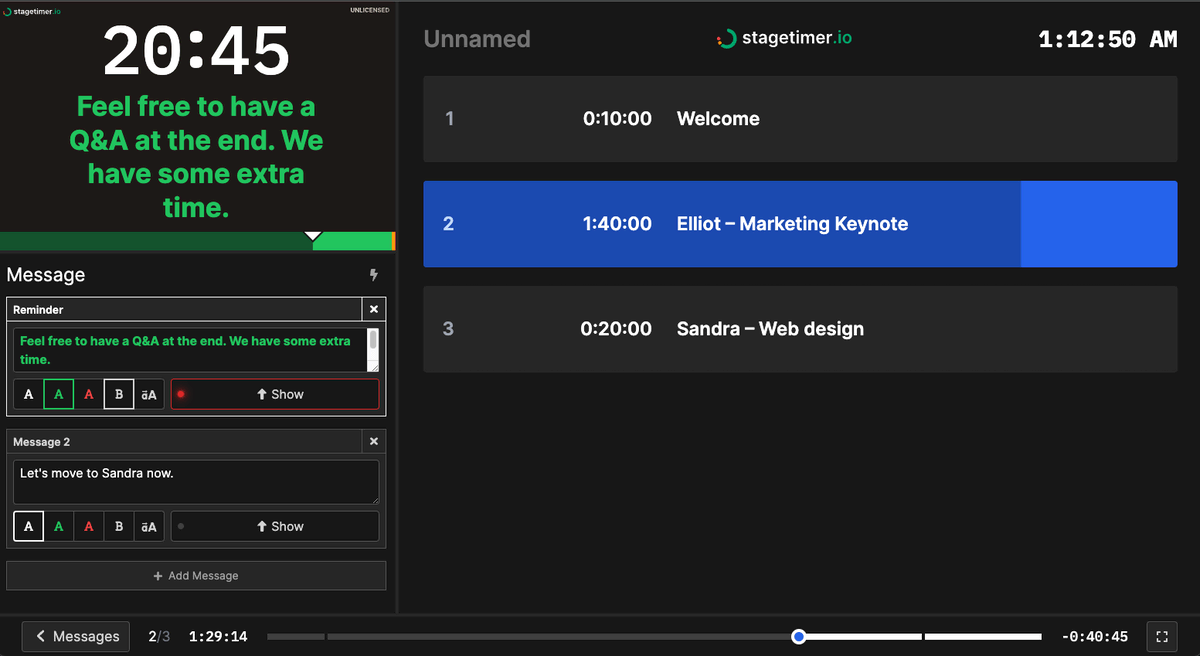Image resolution: width=1200 pixels, height=656 pixels.
Task: Apply bold formatting to the Reminder message
Action: pos(118,393)
